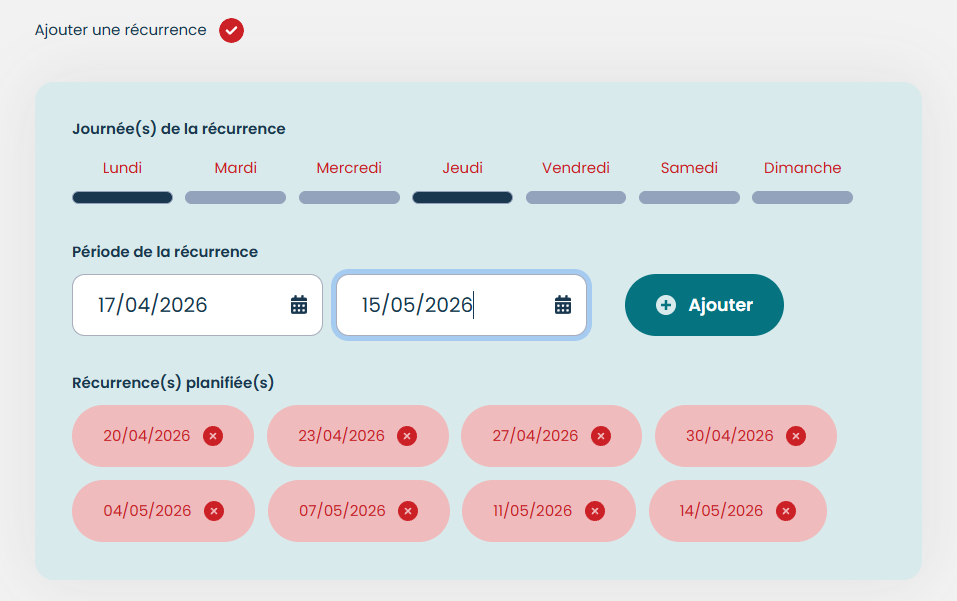Focus the start date field 17/04/2026
Screen dimensions: 957x601
180,305
